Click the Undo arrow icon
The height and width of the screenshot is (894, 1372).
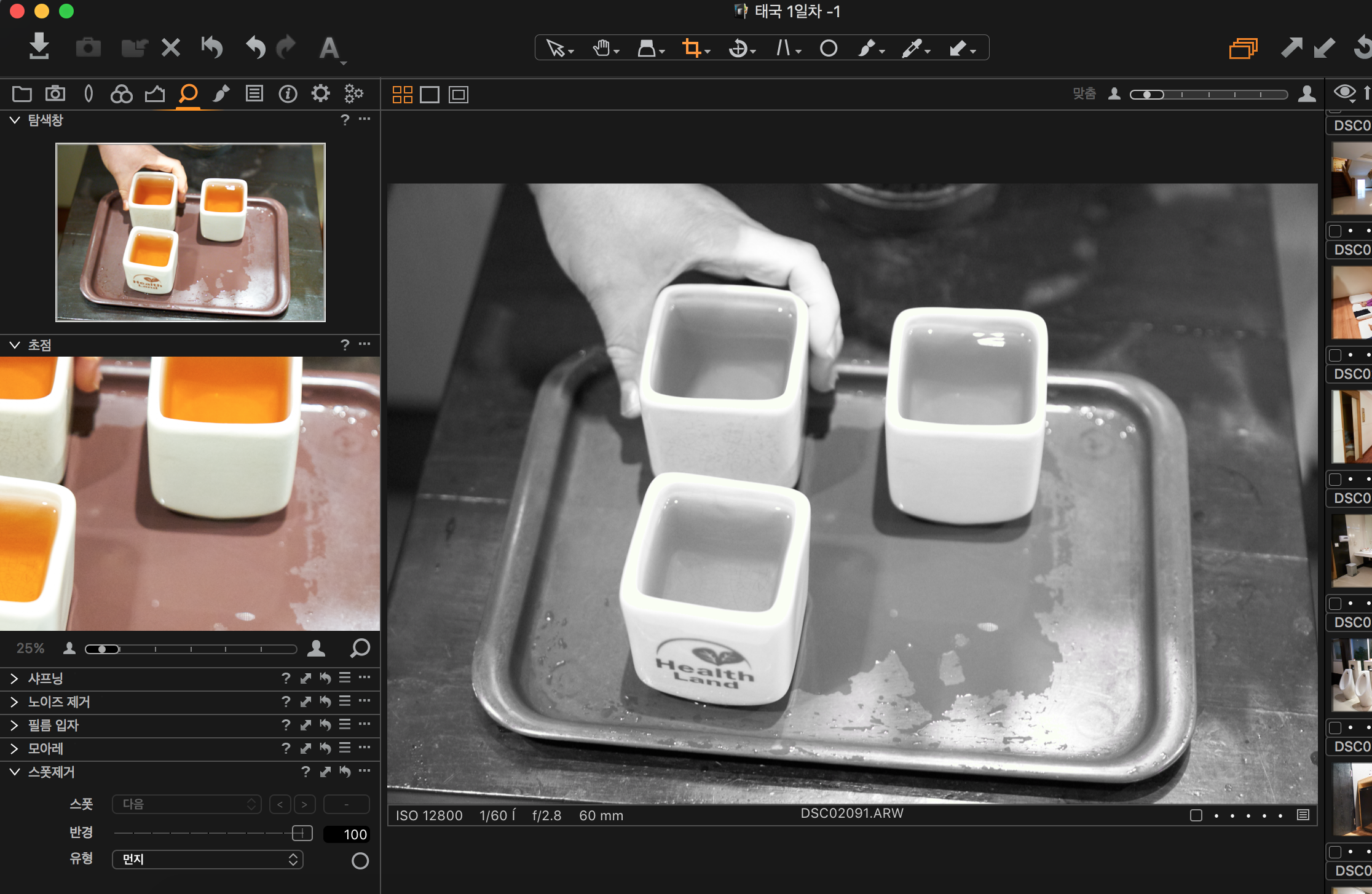pos(256,47)
